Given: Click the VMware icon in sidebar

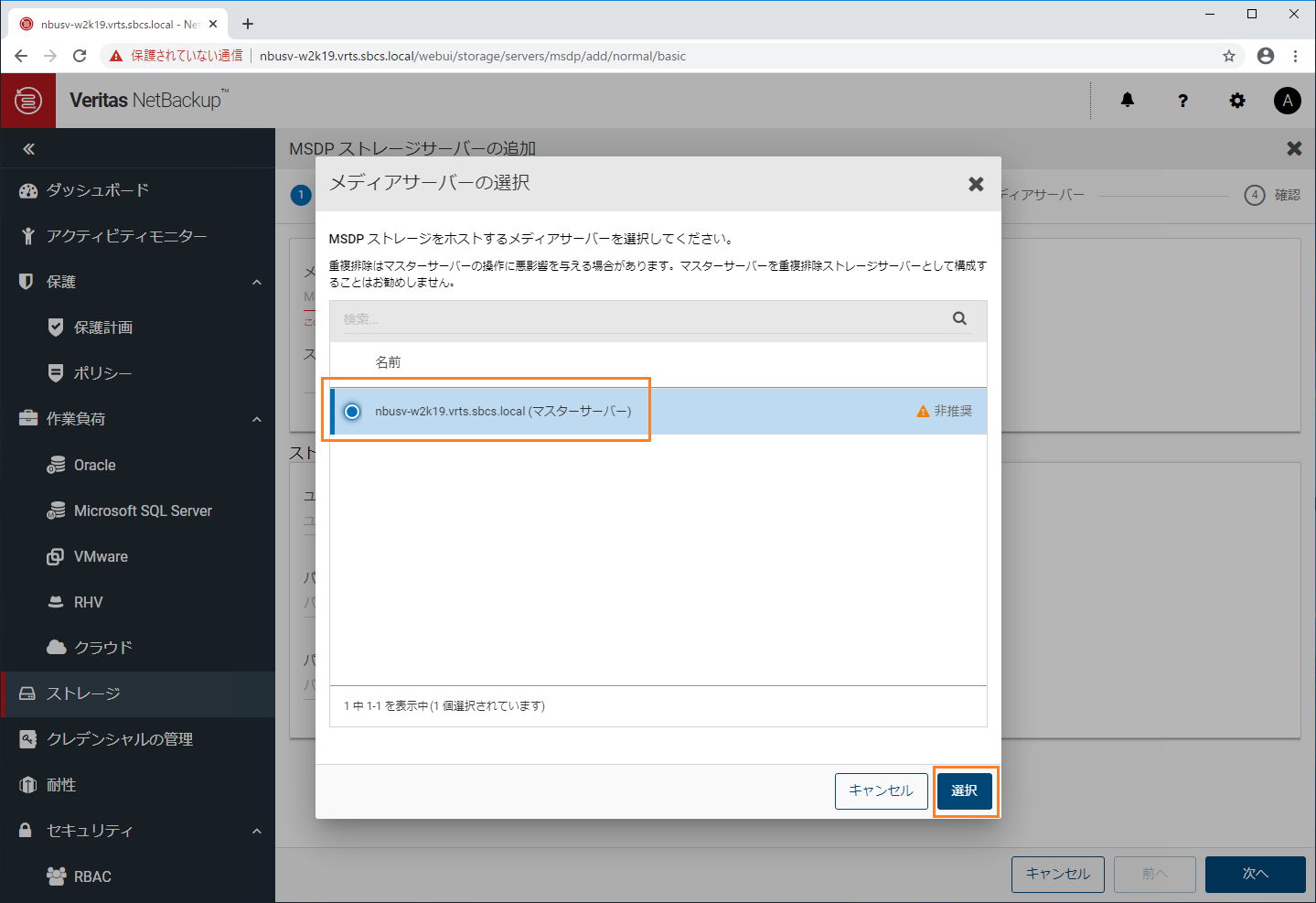Looking at the screenshot, I should click(56, 556).
